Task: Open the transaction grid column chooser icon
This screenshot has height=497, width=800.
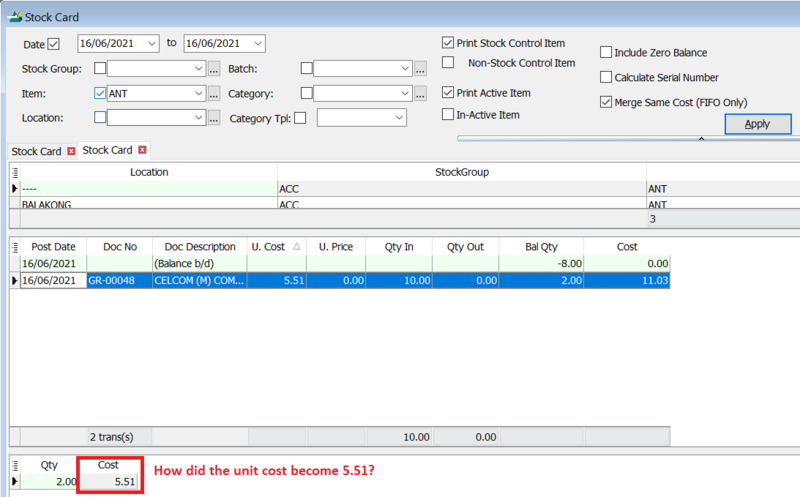Action: [x=15, y=246]
